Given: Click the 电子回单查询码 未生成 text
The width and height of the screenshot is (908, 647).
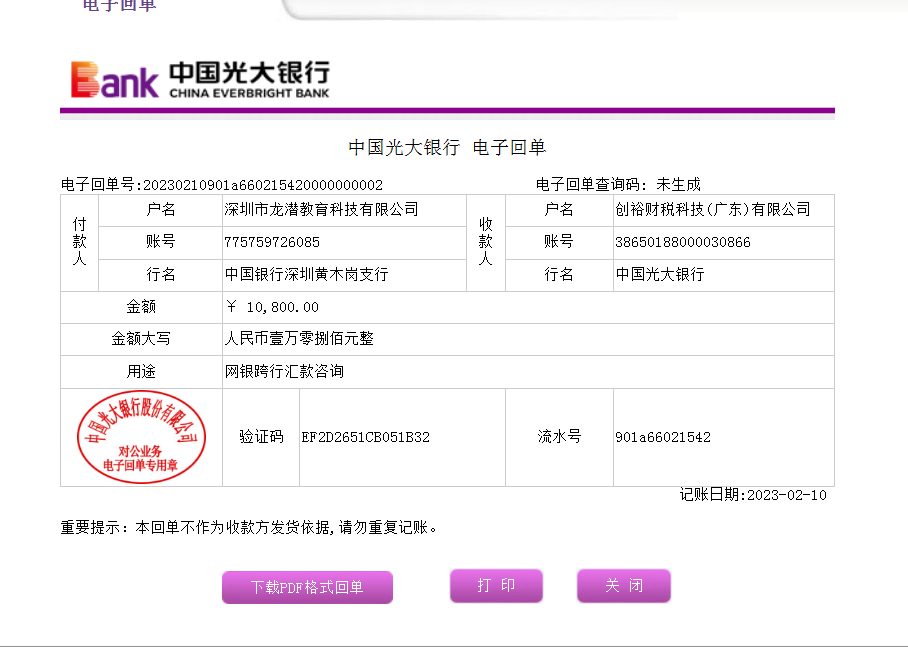Looking at the screenshot, I should (x=618, y=184).
